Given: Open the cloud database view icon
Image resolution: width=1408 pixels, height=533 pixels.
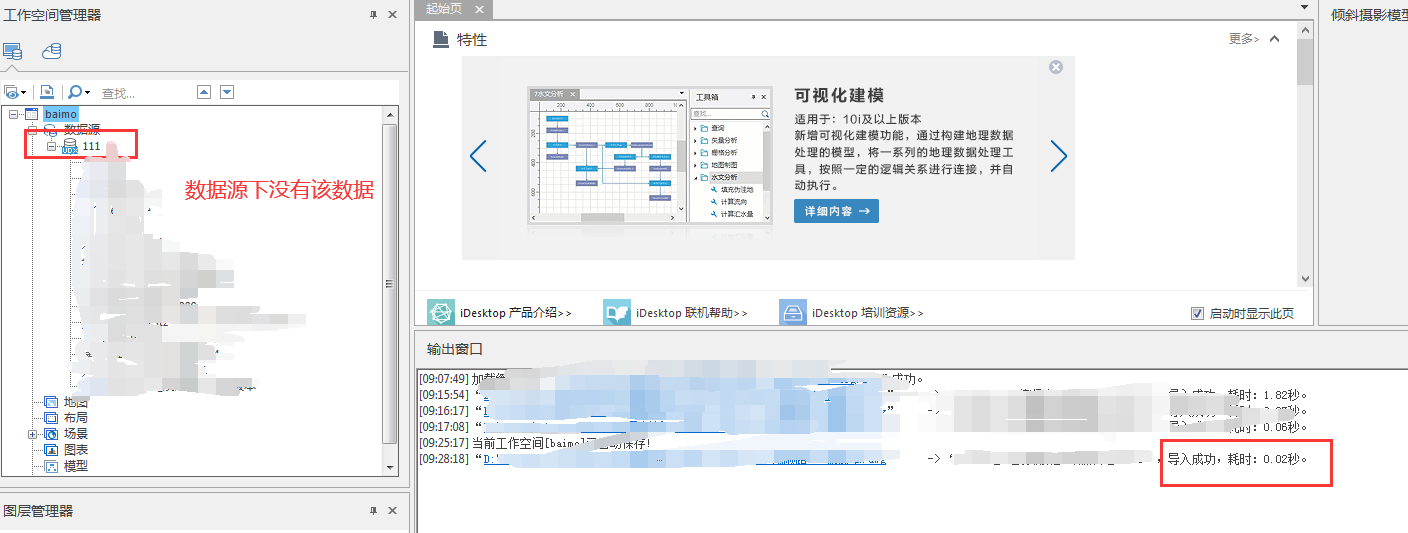Looking at the screenshot, I should [51, 51].
